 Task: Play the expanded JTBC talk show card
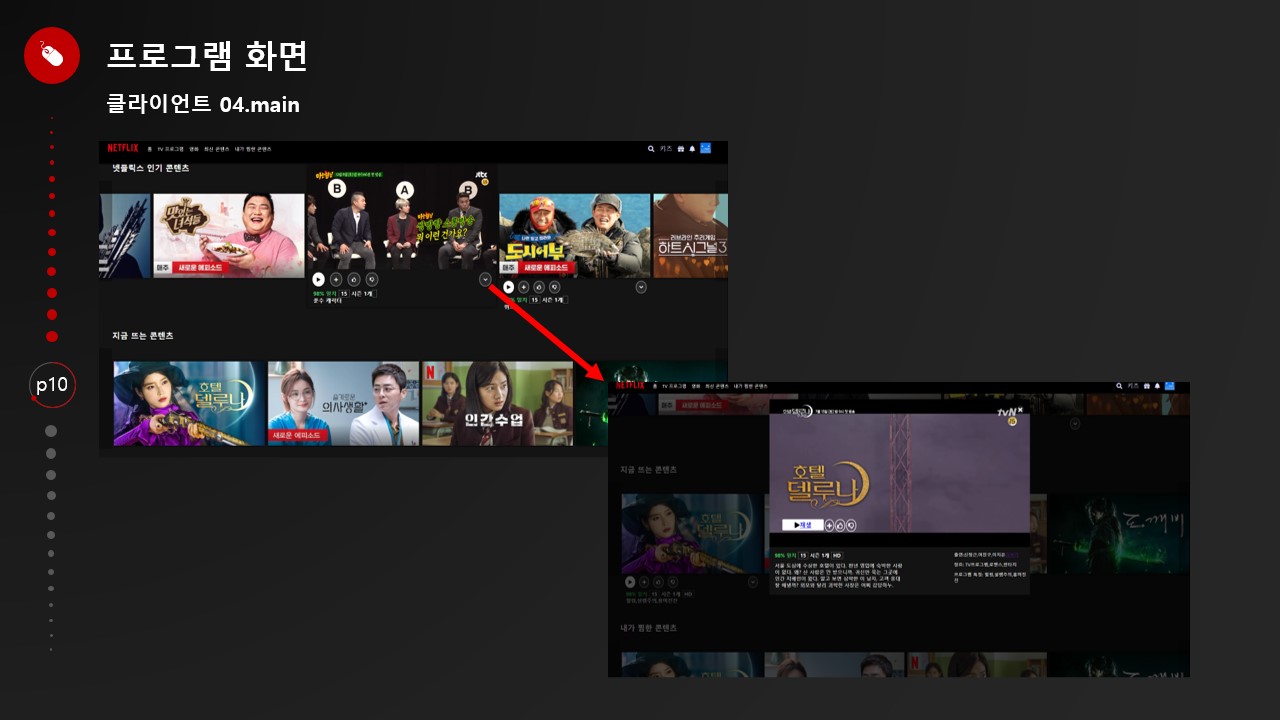319,280
